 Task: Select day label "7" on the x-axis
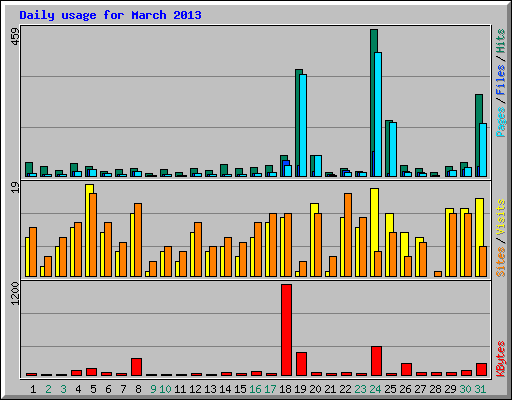pos(123,389)
